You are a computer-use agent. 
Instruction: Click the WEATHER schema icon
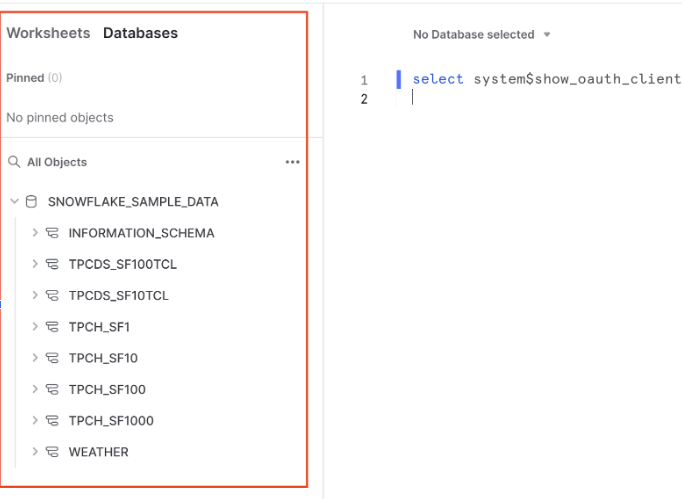coord(52,452)
